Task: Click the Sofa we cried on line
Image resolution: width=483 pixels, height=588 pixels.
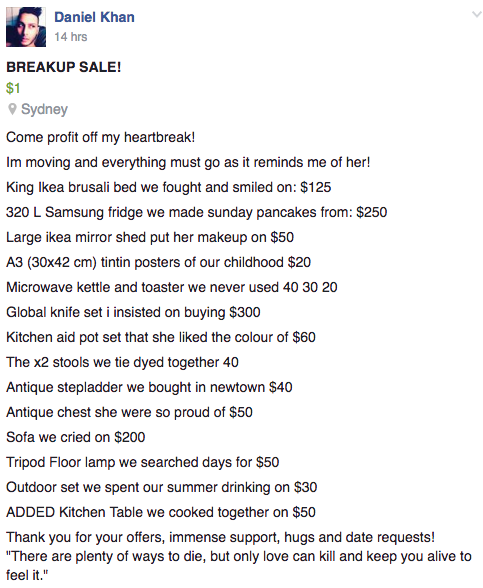Action: tap(75, 437)
